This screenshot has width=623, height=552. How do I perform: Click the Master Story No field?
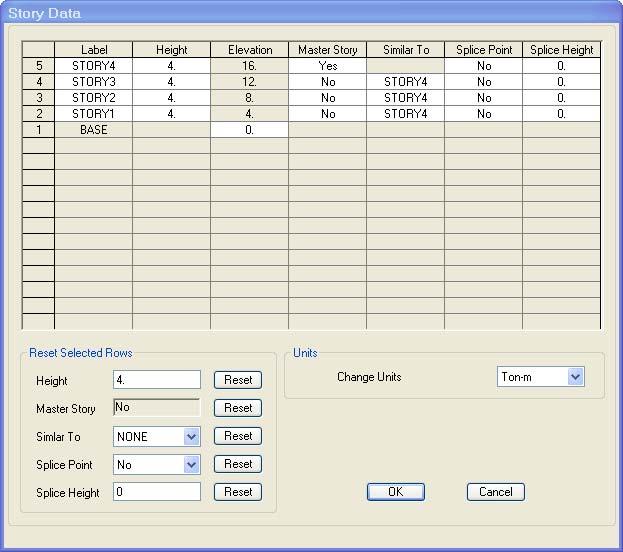[157, 407]
